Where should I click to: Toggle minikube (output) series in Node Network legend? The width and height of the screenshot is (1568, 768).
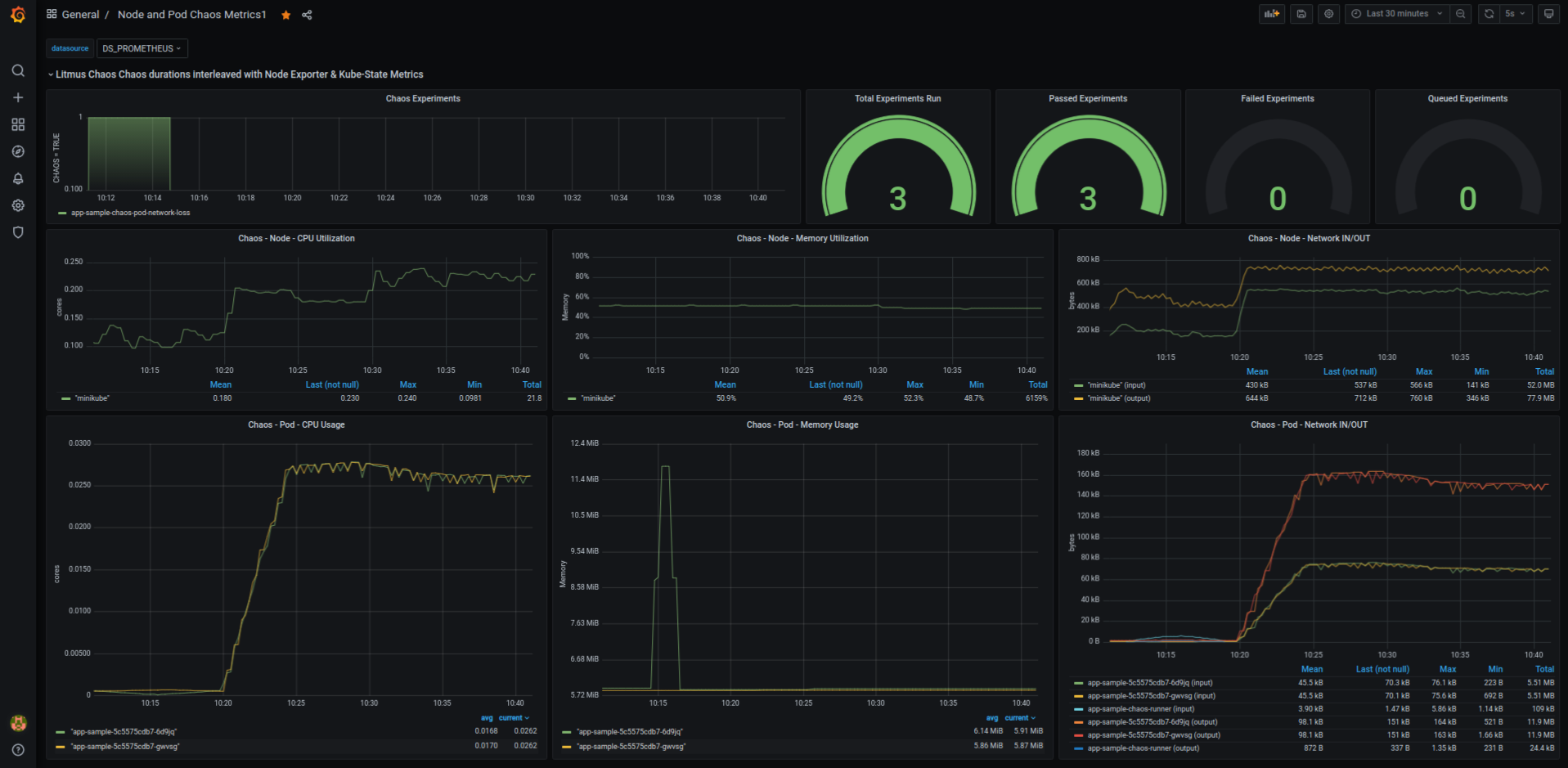click(x=1119, y=398)
